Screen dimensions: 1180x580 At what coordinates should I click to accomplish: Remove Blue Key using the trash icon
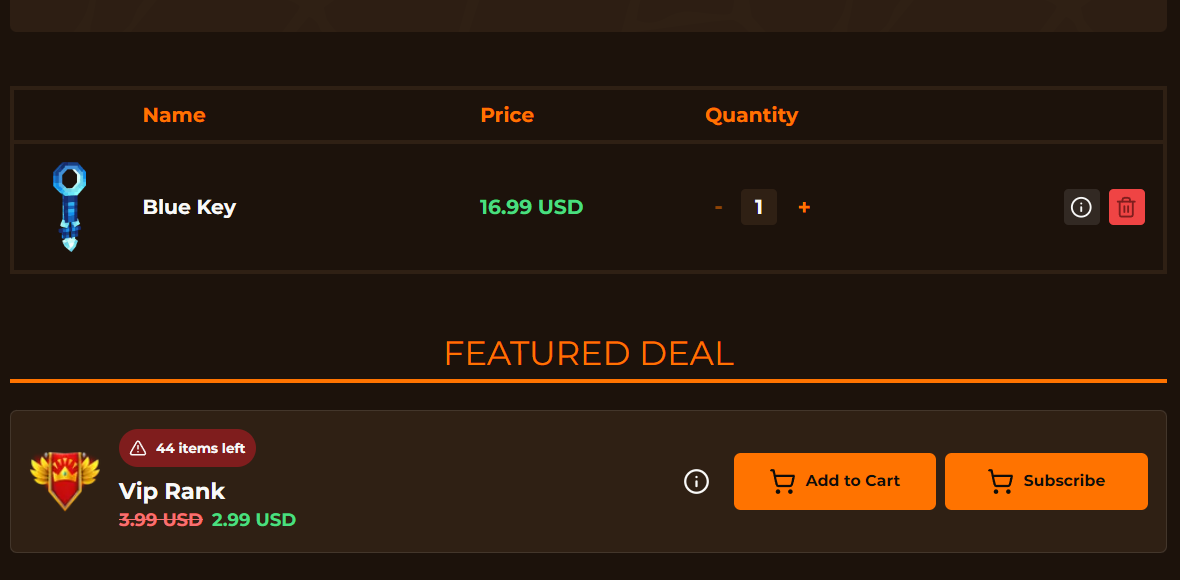[x=1127, y=207]
